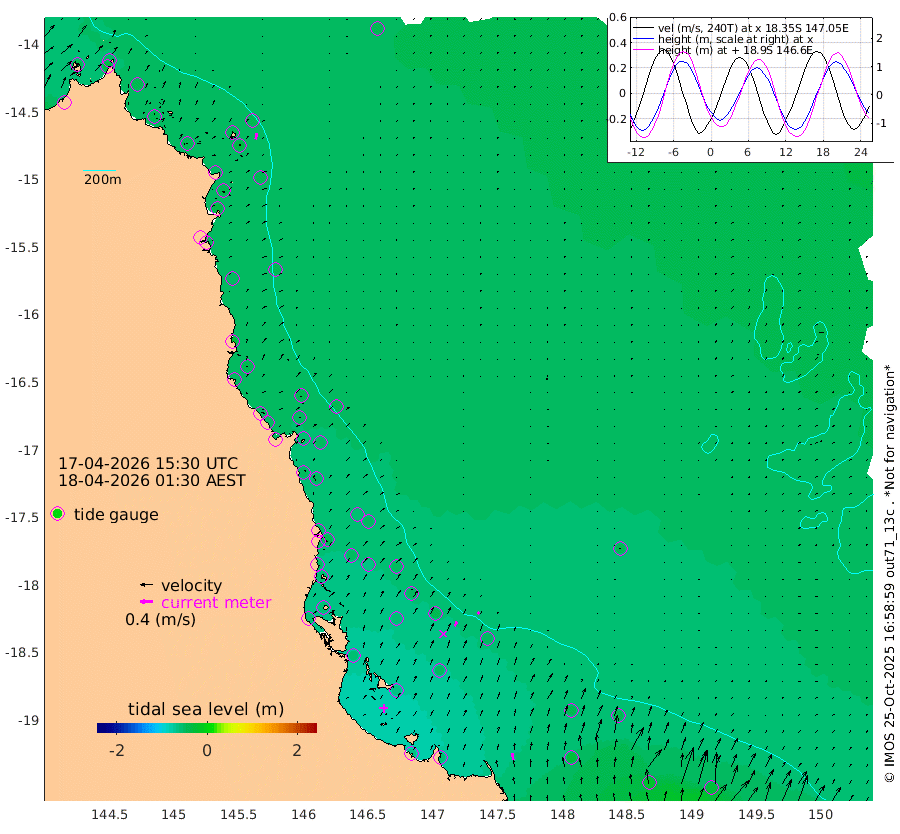Click the '18-04-2026 01:30 AEST' timestamp
900x834 pixels.
pyautogui.click(x=152, y=480)
